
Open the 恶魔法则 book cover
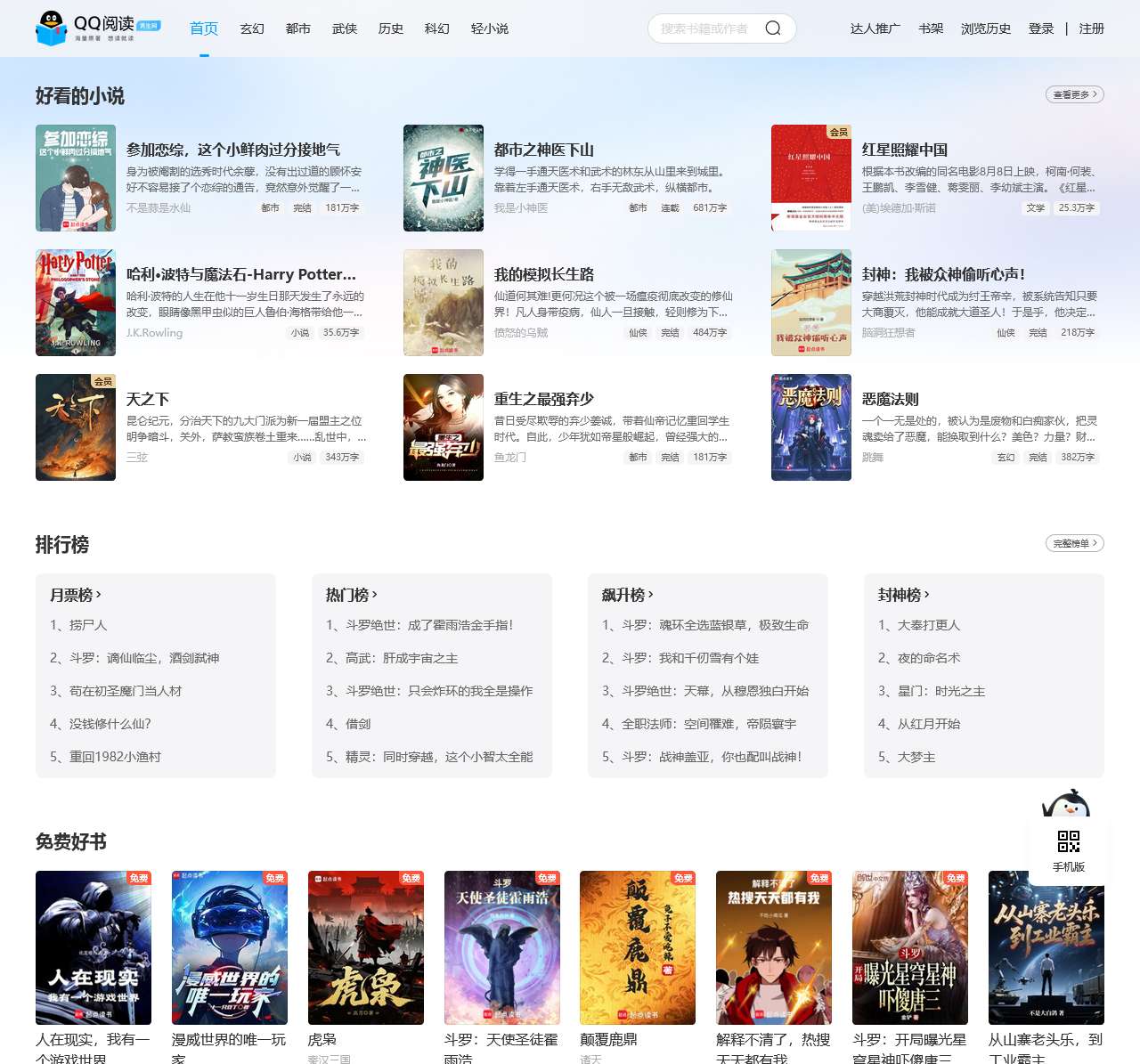[x=810, y=427]
